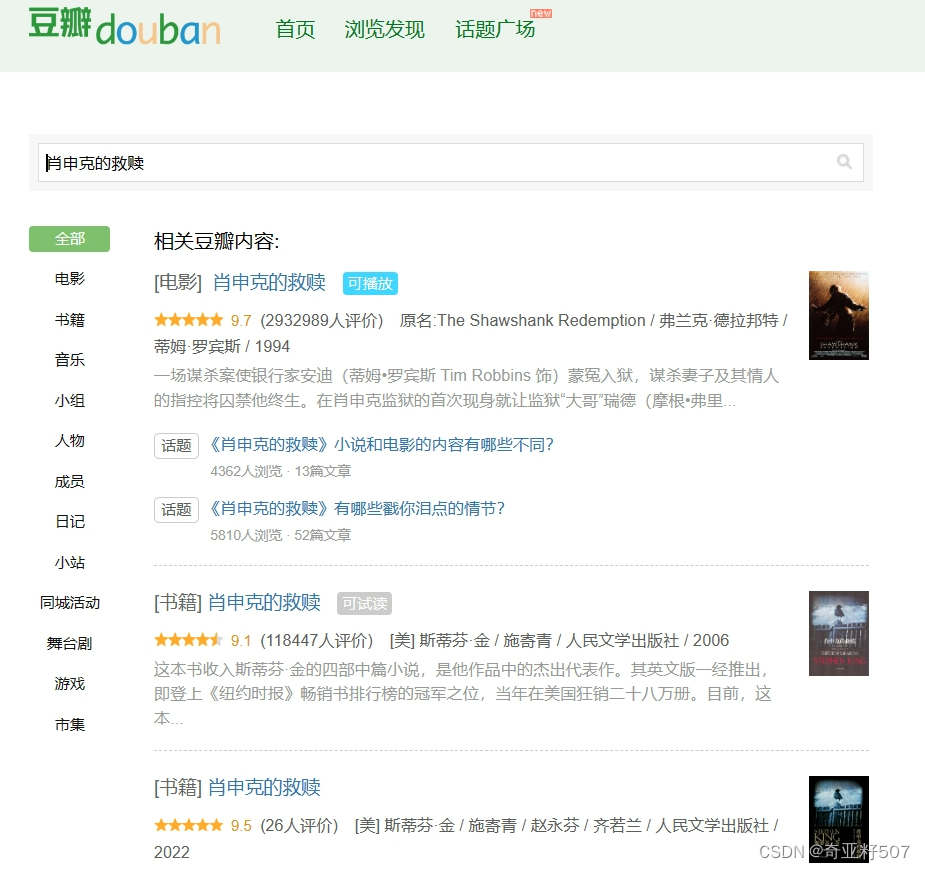Filter results by 同城活动

tap(70, 603)
